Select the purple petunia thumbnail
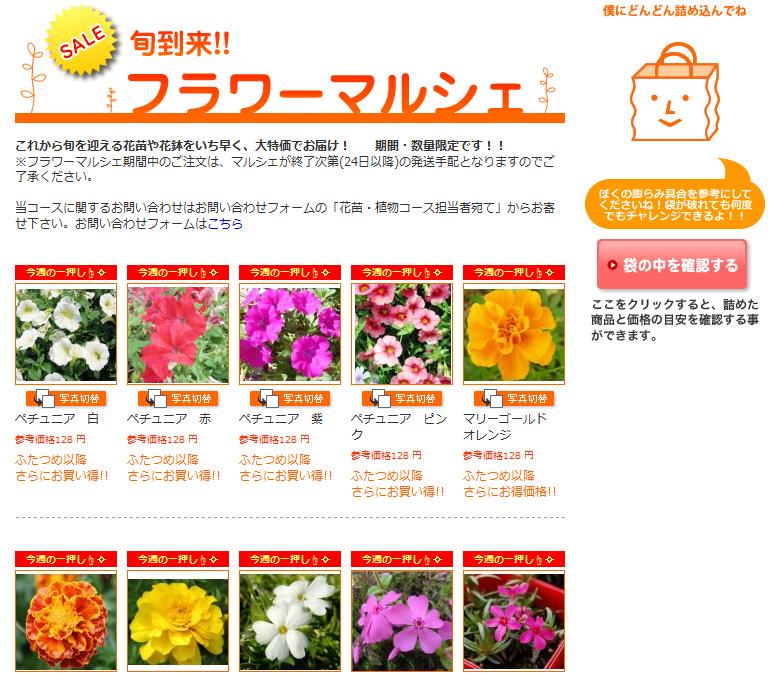This screenshot has width=779, height=674. click(x=290, y=334)
